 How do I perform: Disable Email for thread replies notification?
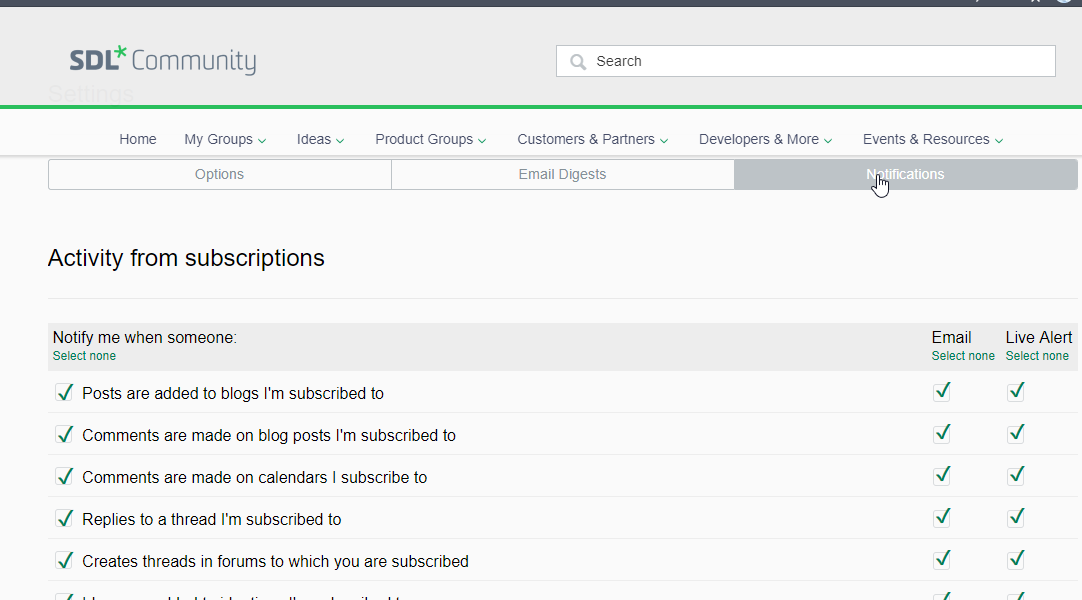942,518
